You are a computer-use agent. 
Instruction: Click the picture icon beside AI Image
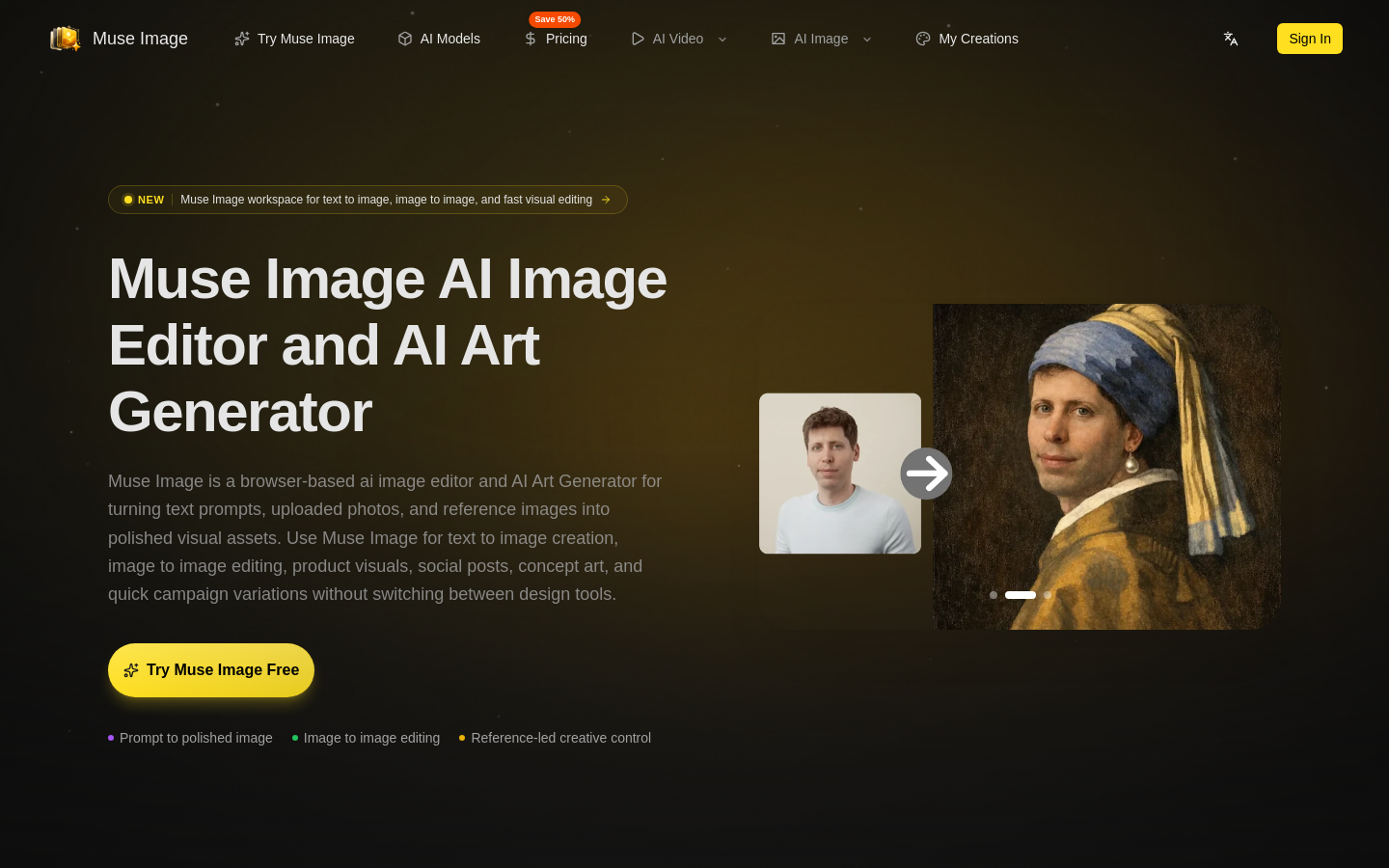click(x=778, y=39)
